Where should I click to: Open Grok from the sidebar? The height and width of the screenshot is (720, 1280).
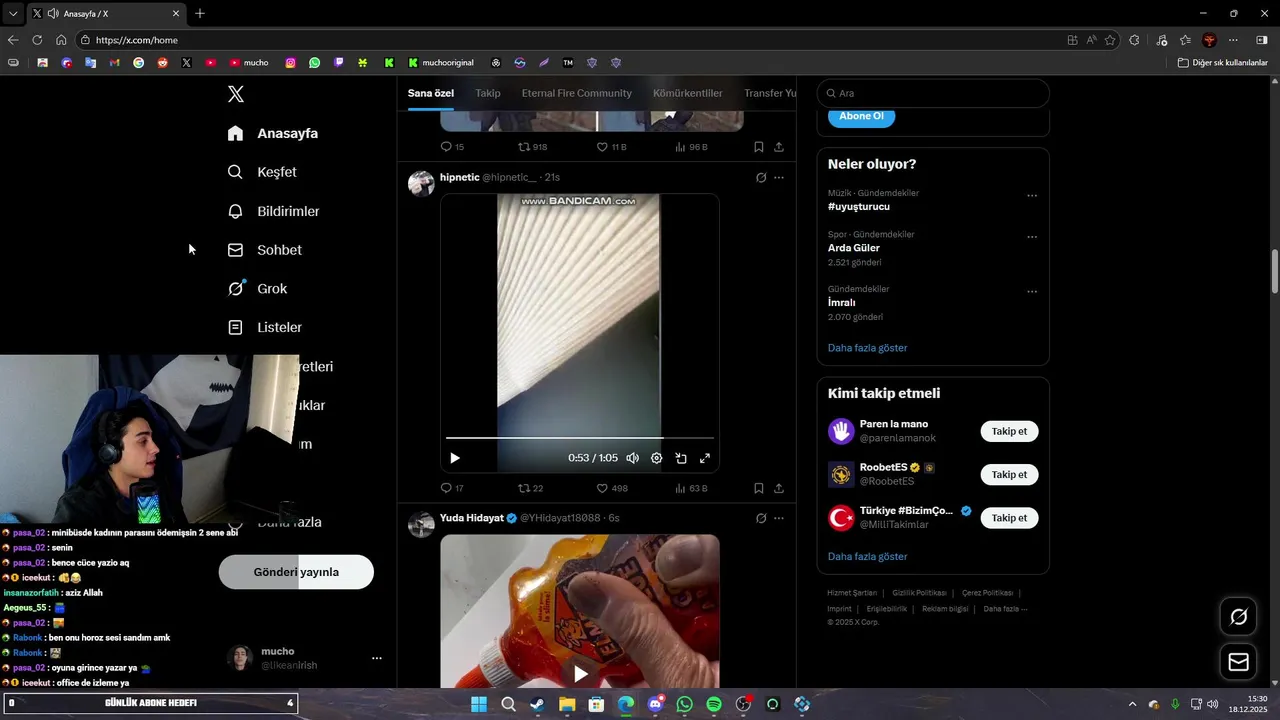click(258, 289)
